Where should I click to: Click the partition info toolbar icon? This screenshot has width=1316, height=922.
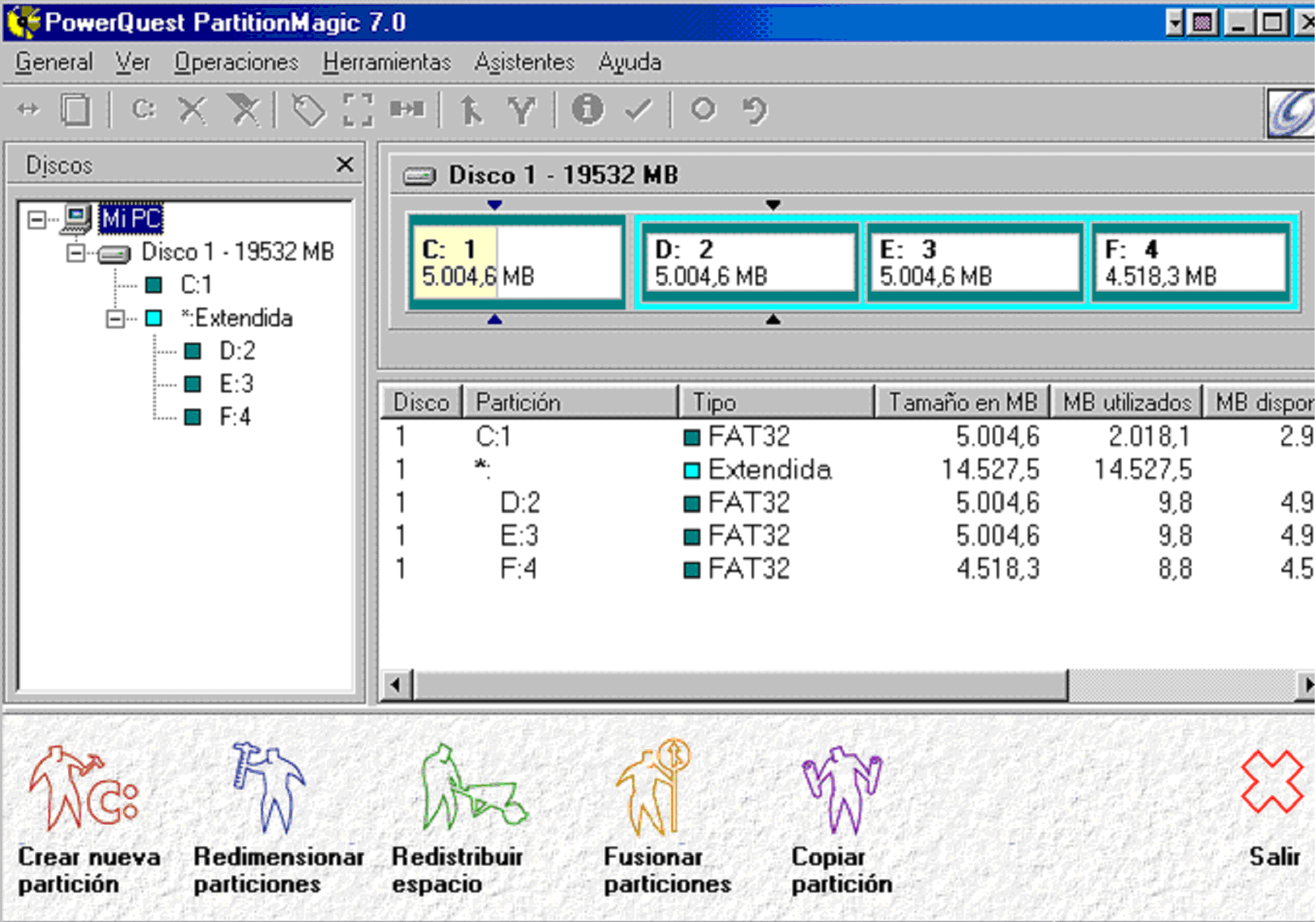(x=587, y=108)
